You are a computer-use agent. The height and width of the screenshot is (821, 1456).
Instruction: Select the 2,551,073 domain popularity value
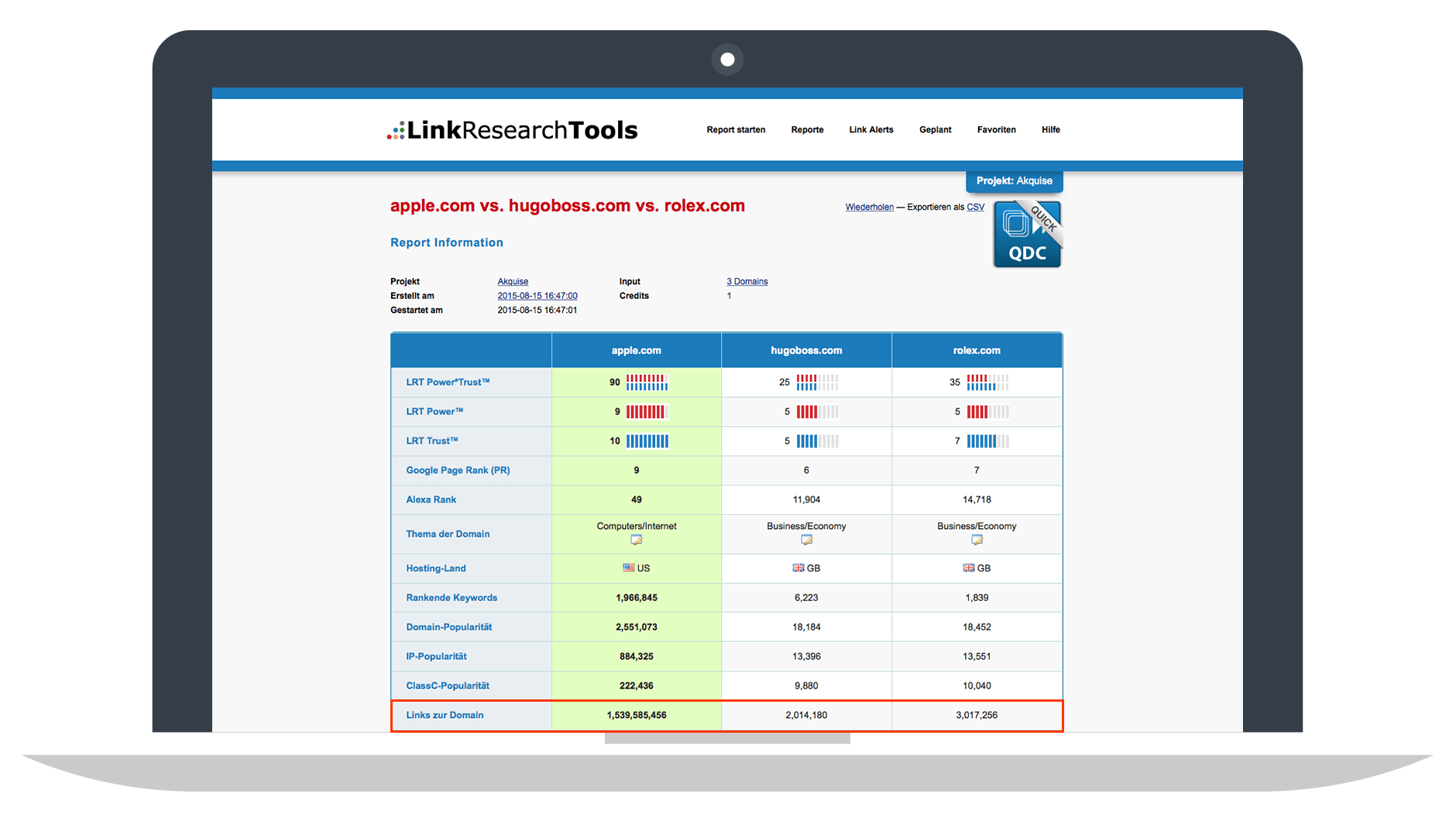[637, 627]
